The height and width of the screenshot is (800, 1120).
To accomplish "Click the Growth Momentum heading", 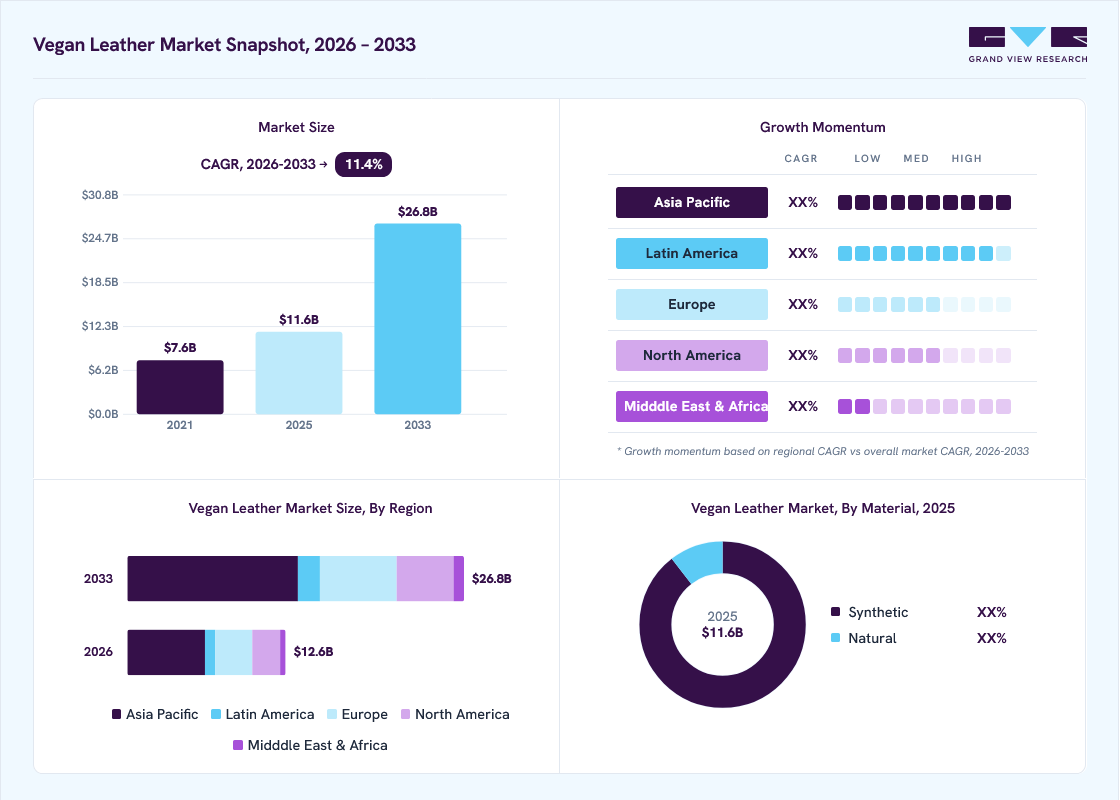I will (x=823, y=127).
